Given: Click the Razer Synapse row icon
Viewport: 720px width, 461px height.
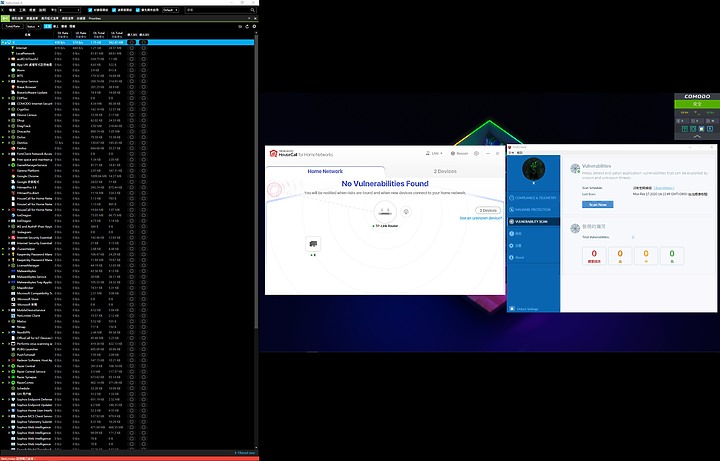Looking at the screenshot, I should tap(13, 377).
